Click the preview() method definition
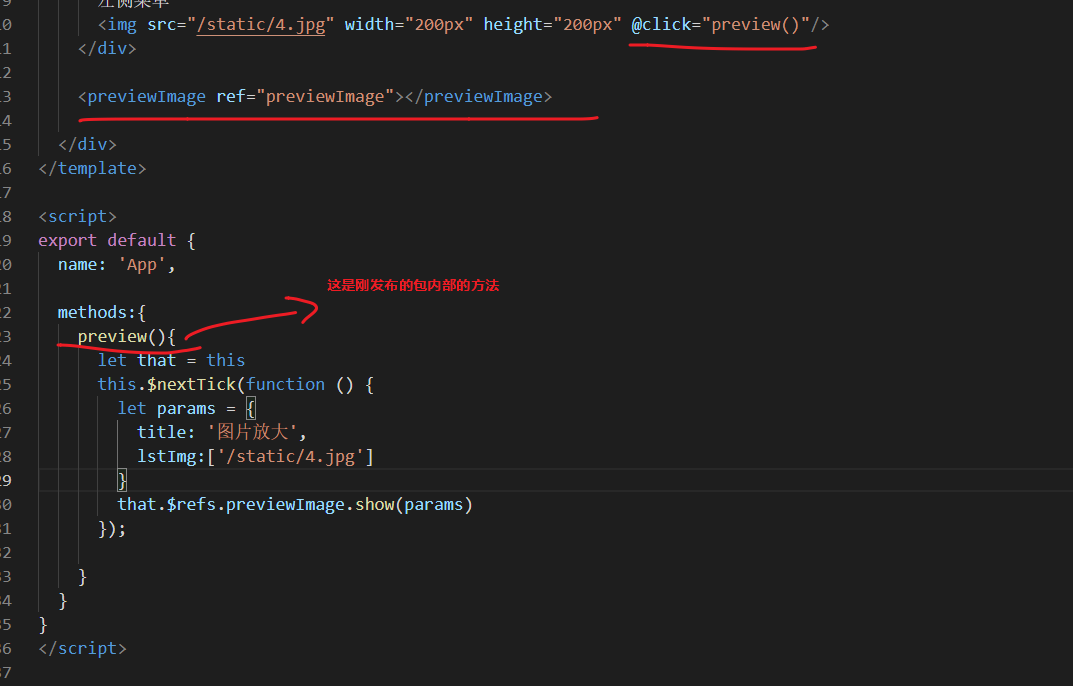 [x=127, y=336]
